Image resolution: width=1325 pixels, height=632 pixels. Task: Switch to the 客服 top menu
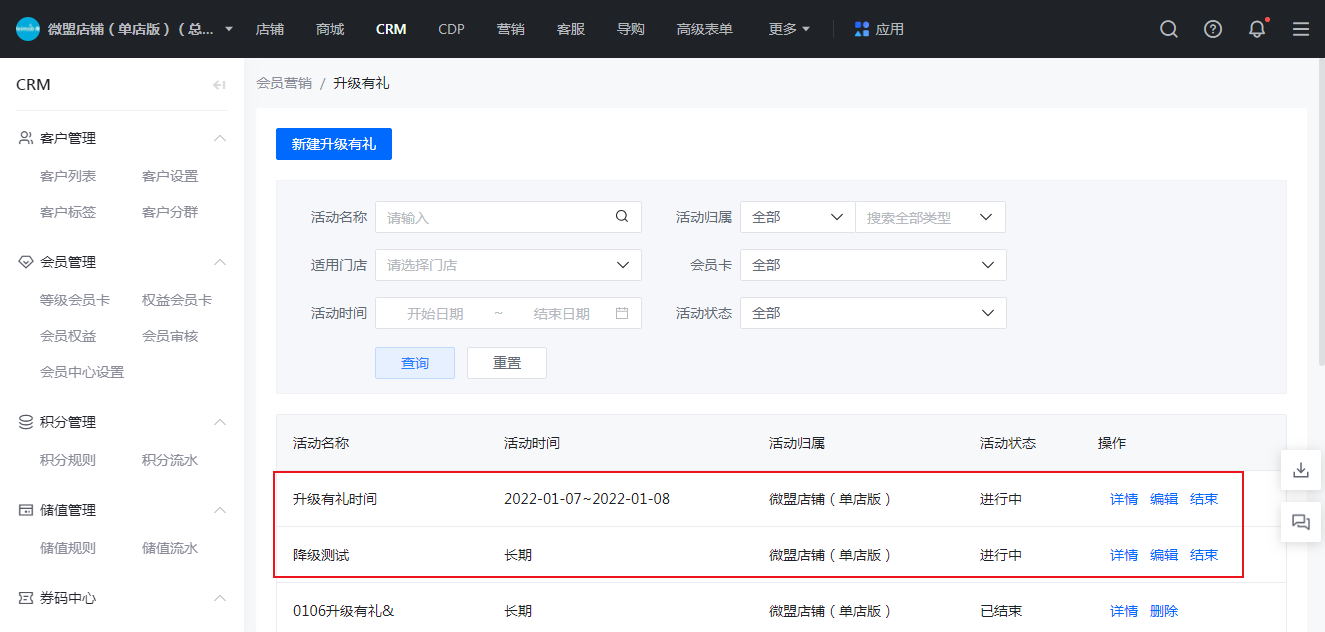pos(571,29)
